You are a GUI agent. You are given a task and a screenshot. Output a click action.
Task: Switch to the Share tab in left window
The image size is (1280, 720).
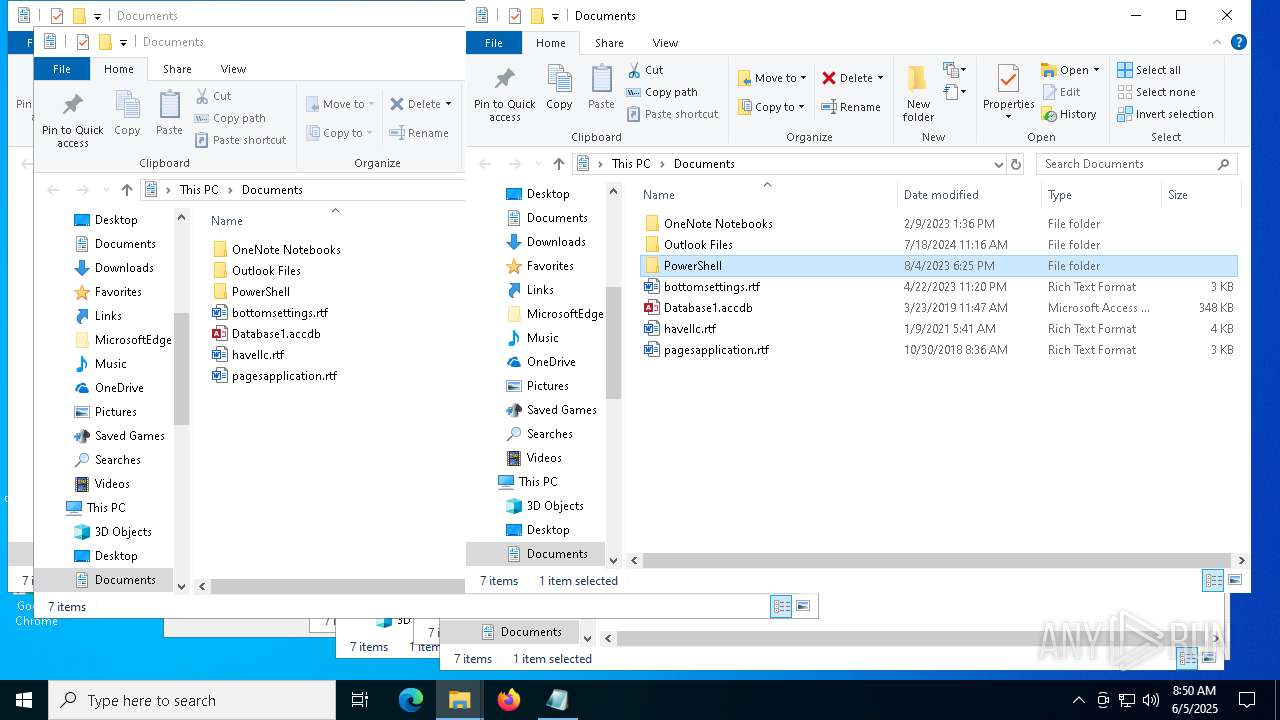point(177,69)
